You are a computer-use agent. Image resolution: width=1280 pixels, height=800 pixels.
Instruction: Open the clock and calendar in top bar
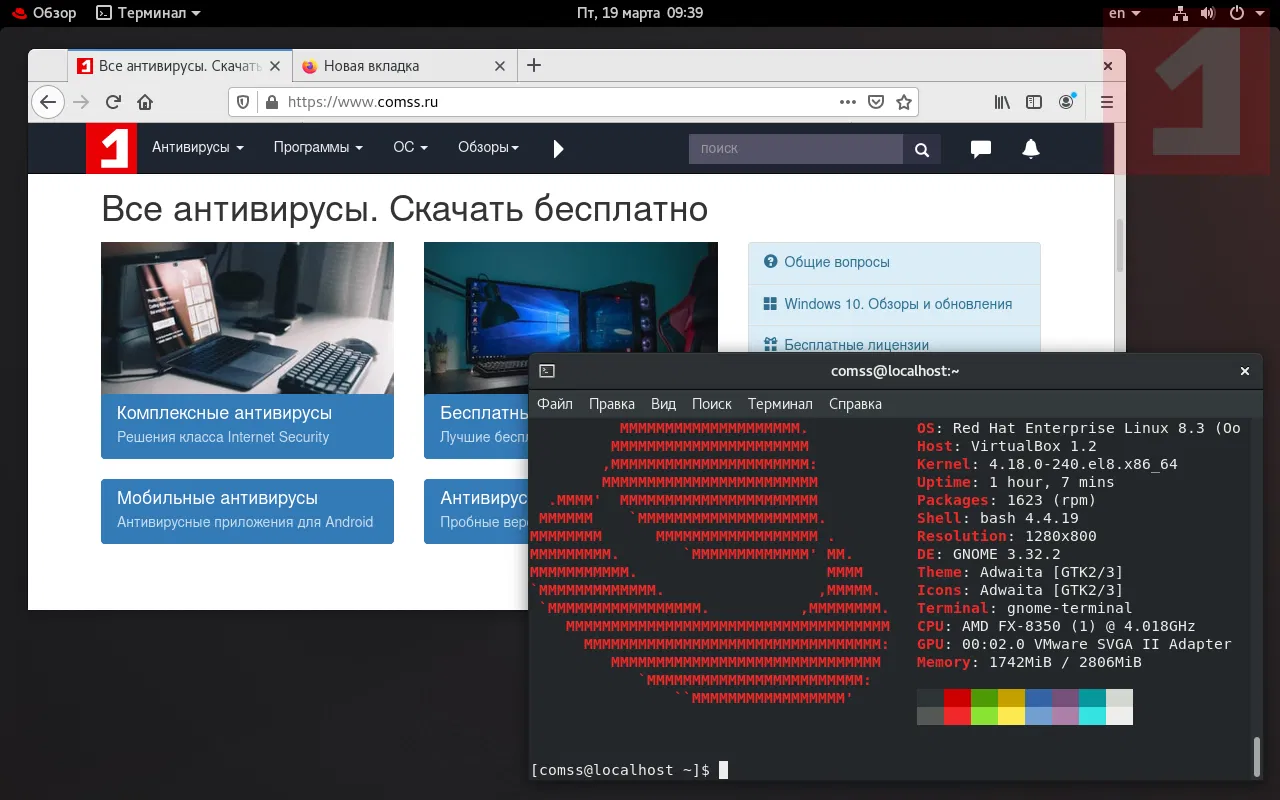640,13
